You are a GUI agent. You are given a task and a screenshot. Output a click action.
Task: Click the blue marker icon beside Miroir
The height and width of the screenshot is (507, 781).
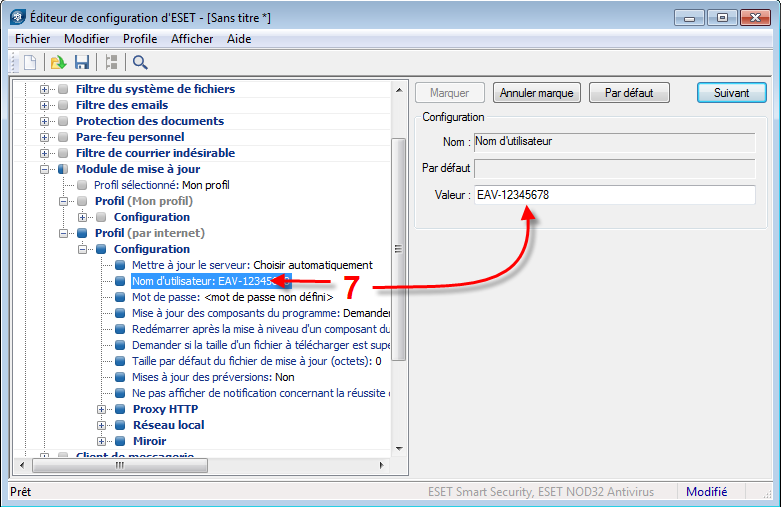[120, 441]
